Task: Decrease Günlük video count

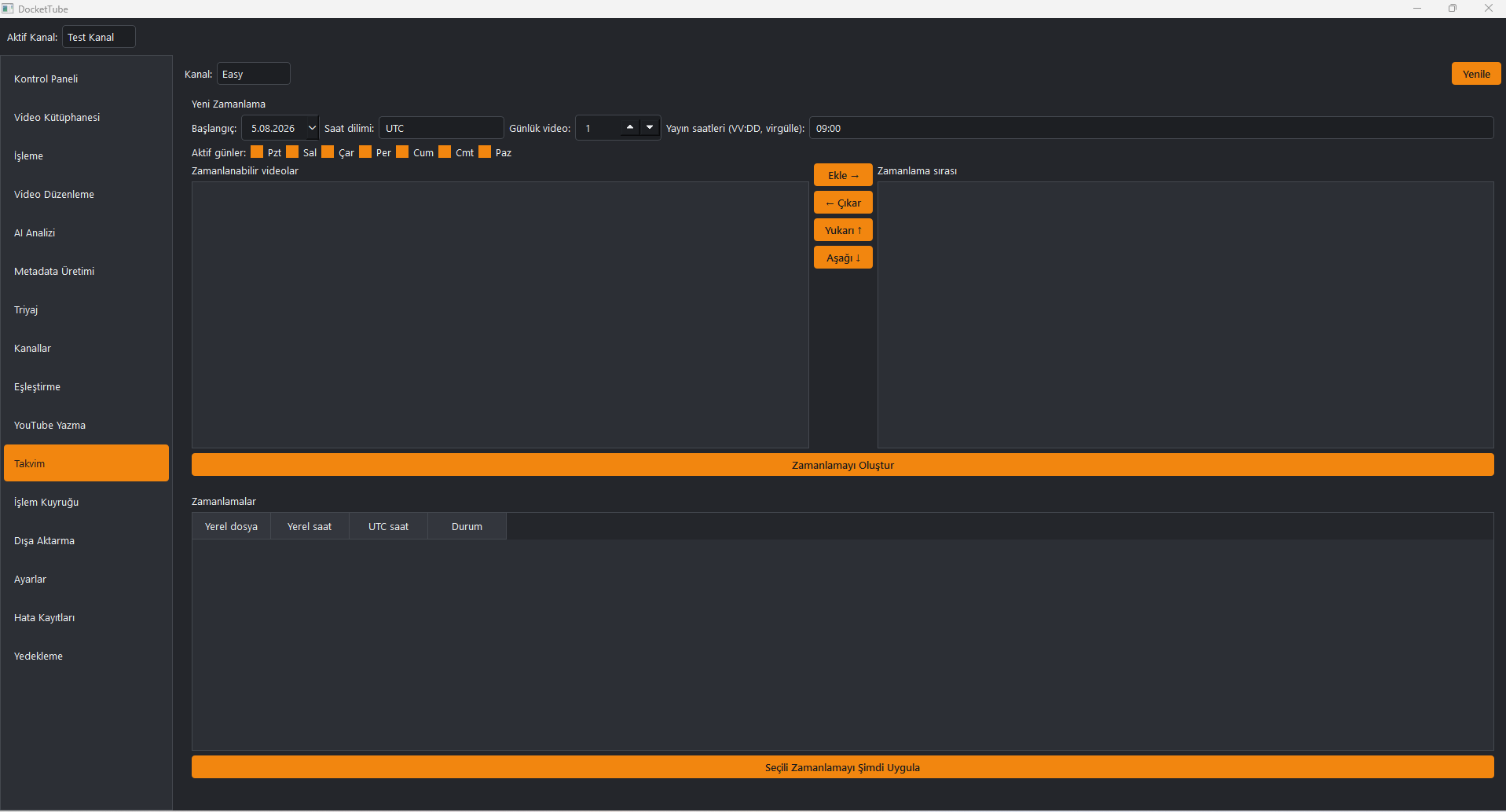Action: point(650,127)
